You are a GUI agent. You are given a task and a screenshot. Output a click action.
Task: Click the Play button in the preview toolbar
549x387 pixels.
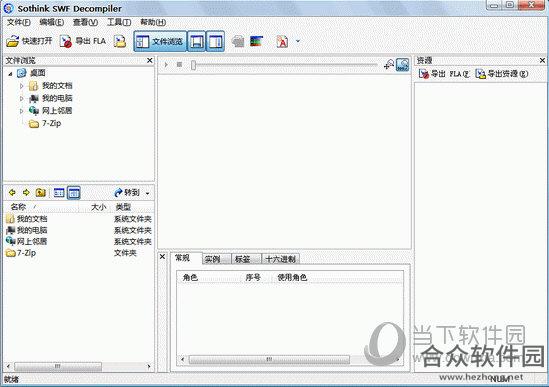(166, 64)
